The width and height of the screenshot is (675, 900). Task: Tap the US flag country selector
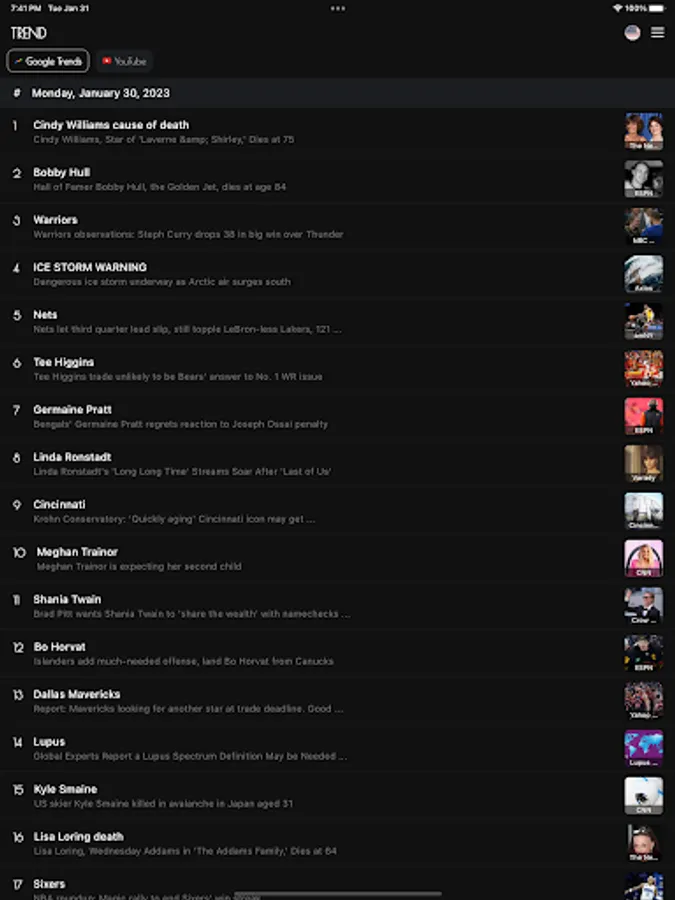(632, 33)
